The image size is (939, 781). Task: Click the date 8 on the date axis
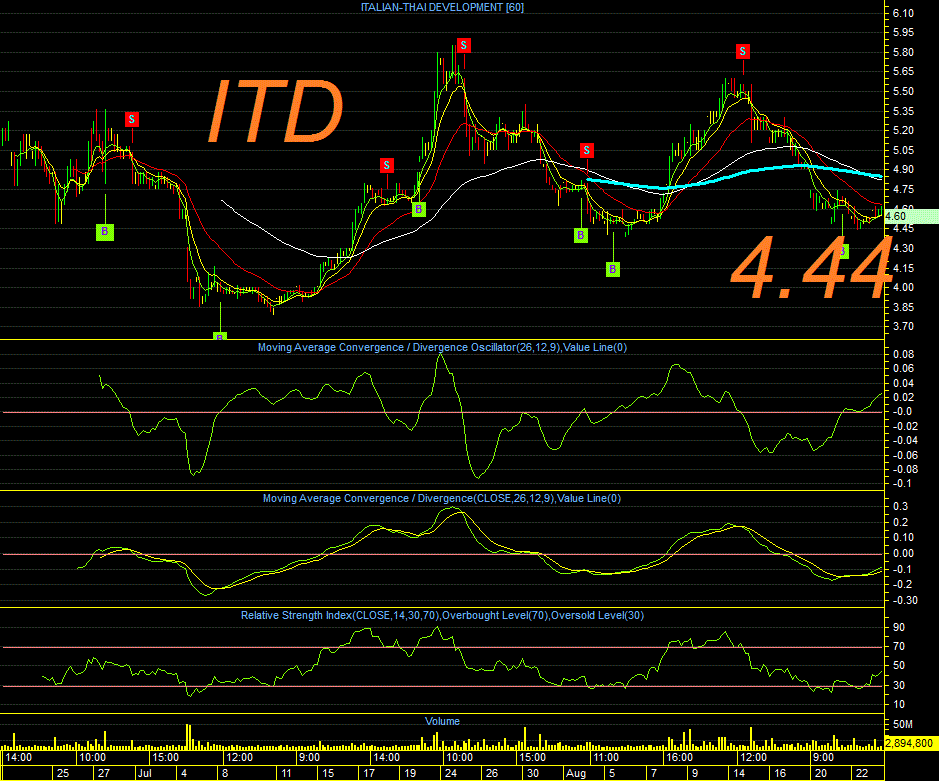pos(225,773)
